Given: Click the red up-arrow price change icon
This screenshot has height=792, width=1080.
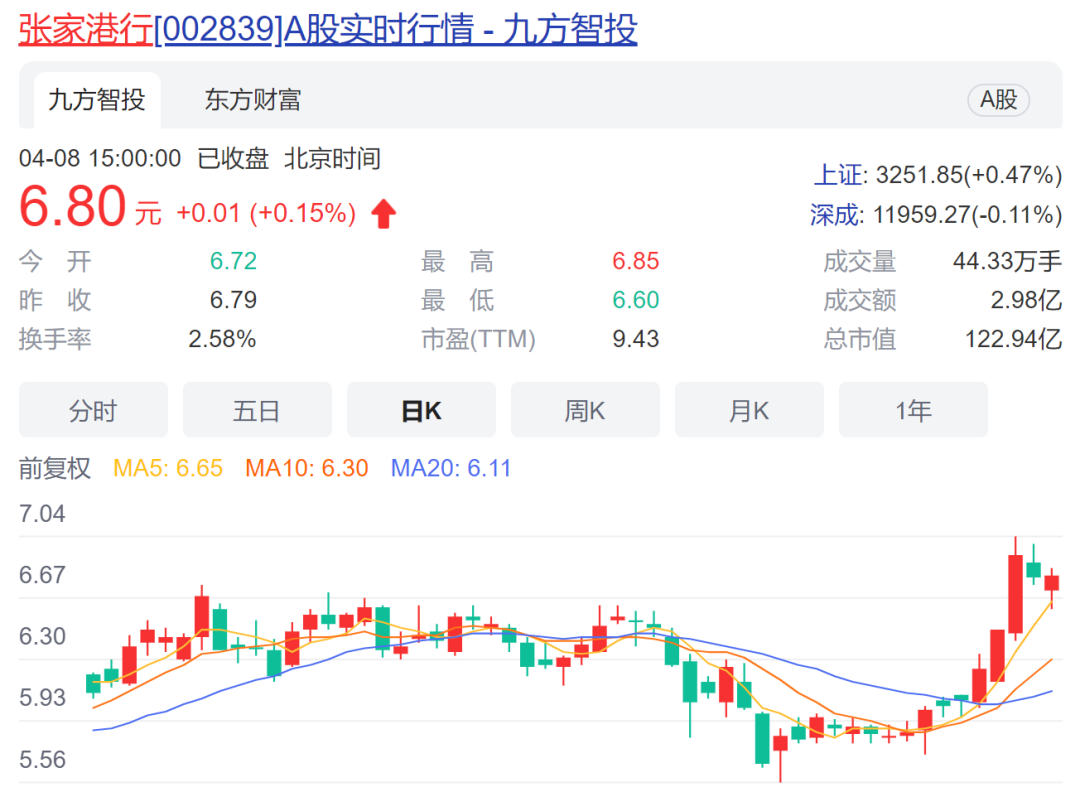Looking at the screenshot, I should coord(384,213).
